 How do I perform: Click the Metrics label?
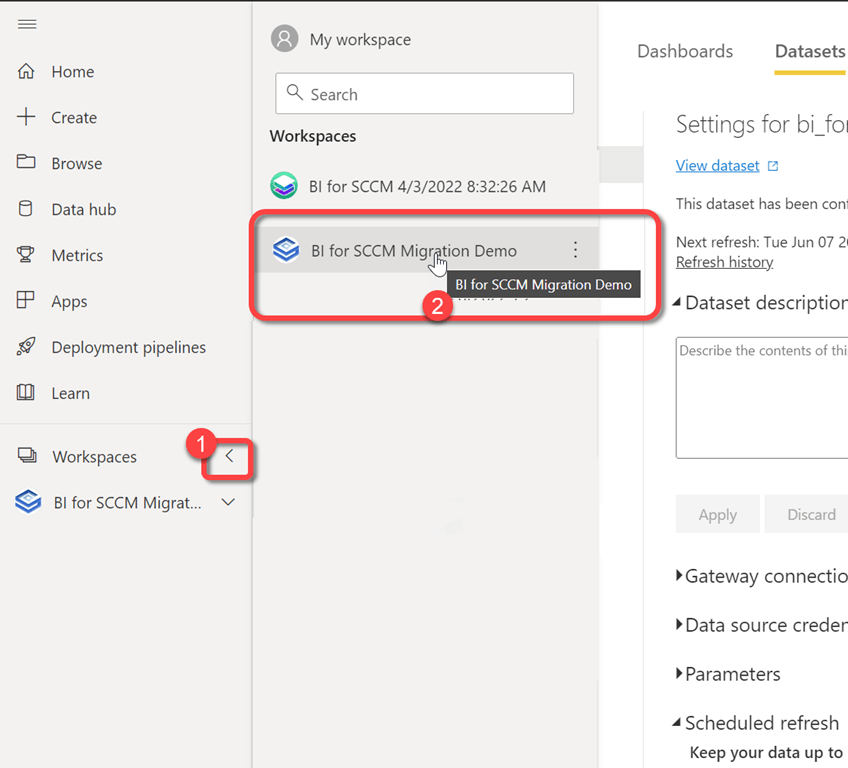click(x=77, y=255)
